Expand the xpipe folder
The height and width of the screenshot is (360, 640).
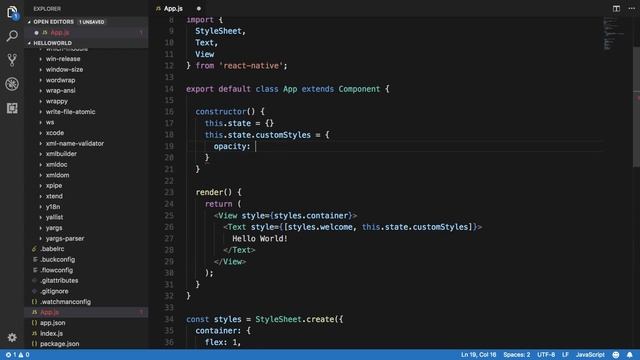pos(54,186)
